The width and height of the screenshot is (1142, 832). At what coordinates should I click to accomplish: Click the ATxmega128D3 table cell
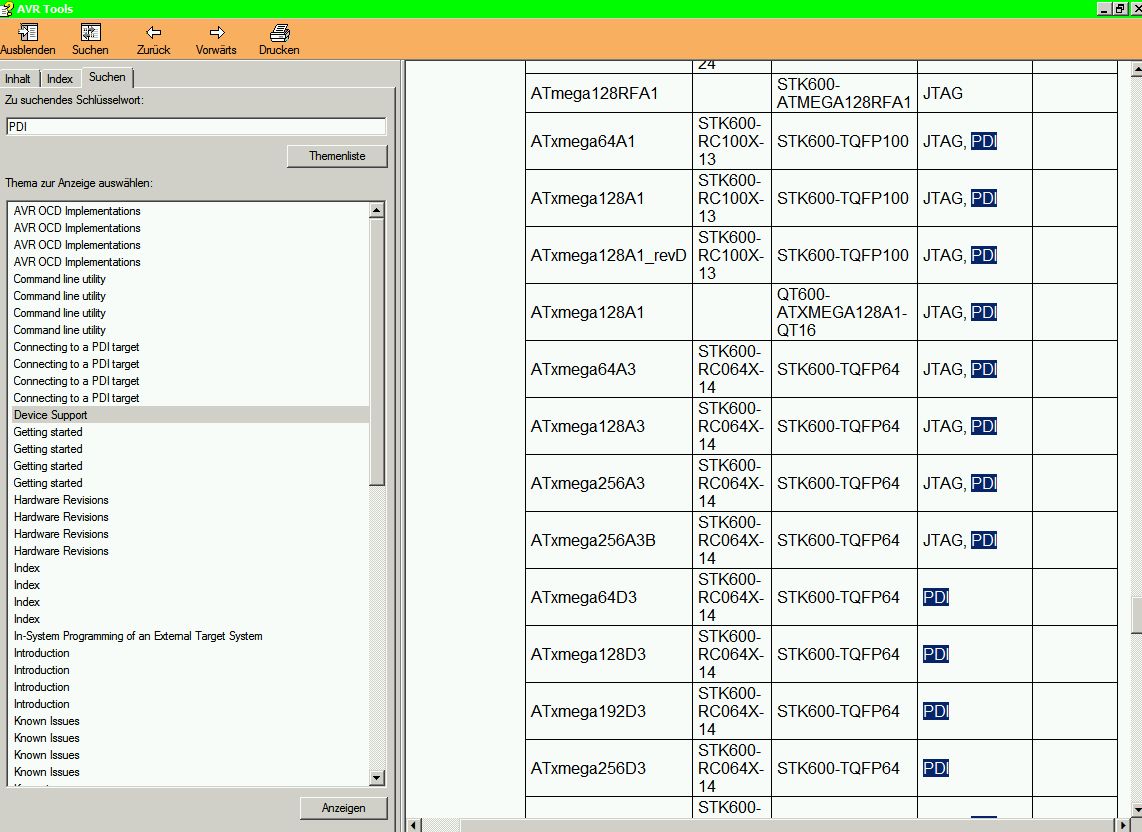coord(608,654)
